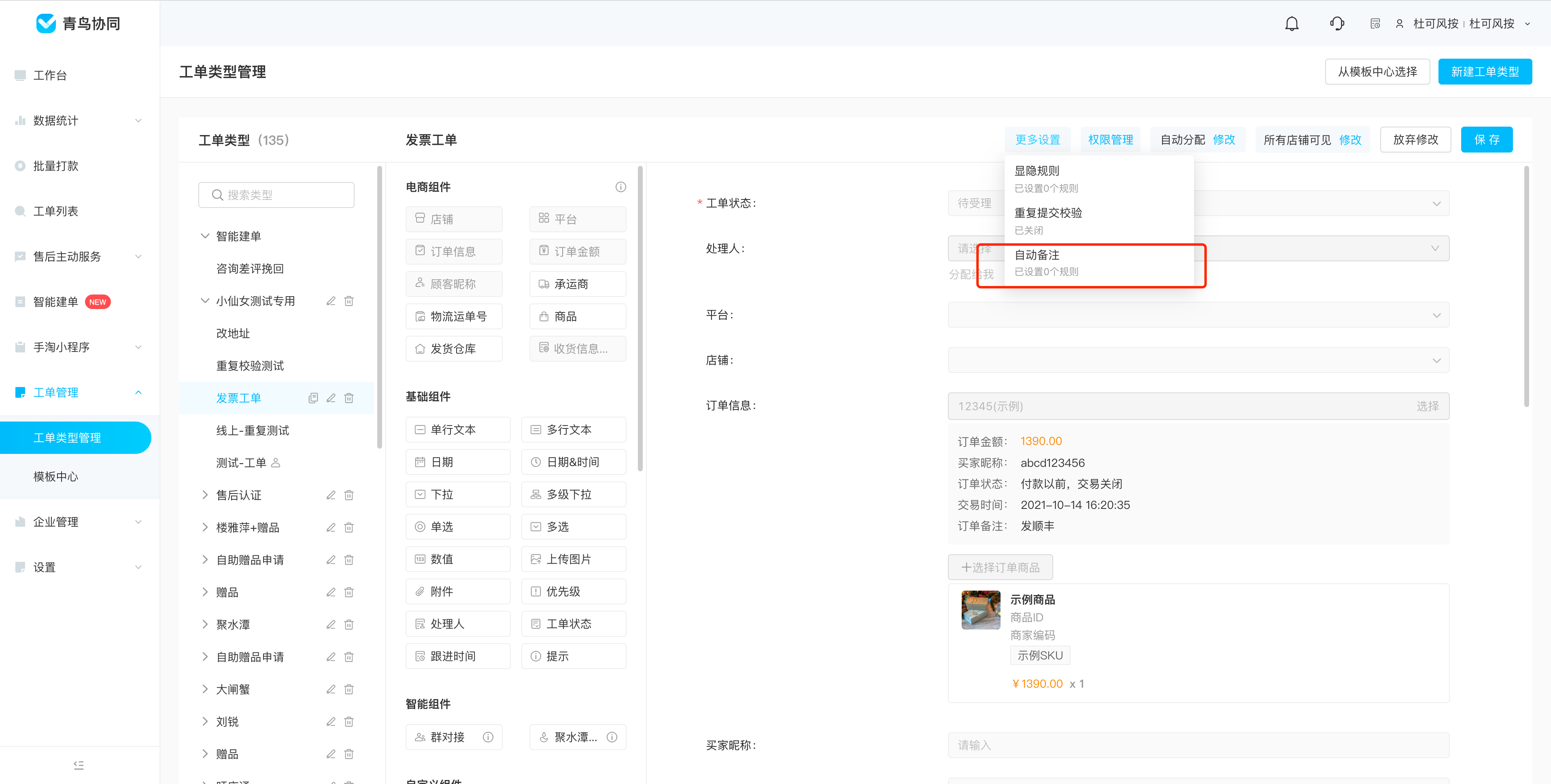Edit 小仙女测试专用 group with pencil icon
Viewport: 1551px width, 784px height.
click(331, 301)
